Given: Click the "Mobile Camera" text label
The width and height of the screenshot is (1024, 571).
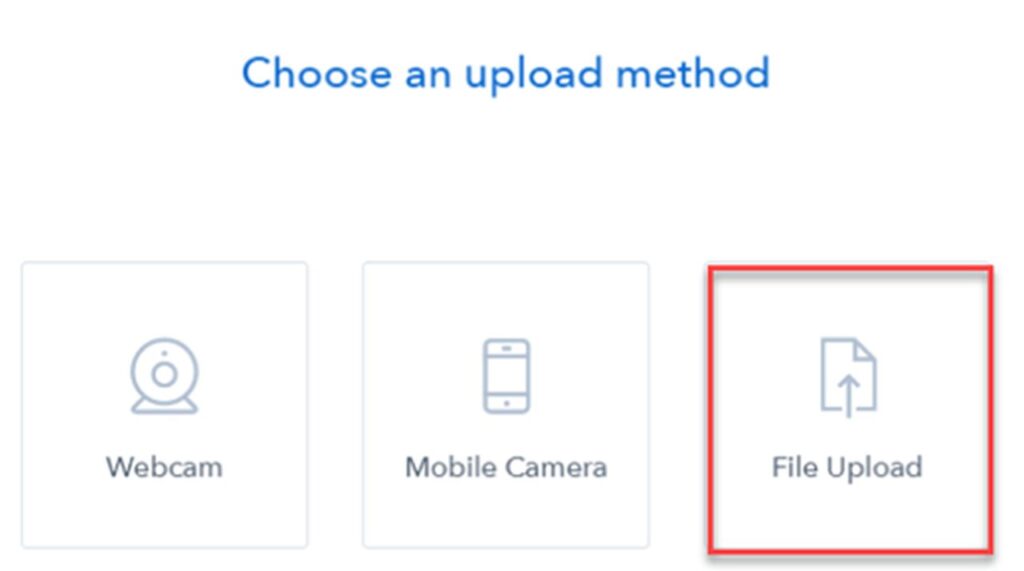Looking at the screenshot, I should [506, 467].
